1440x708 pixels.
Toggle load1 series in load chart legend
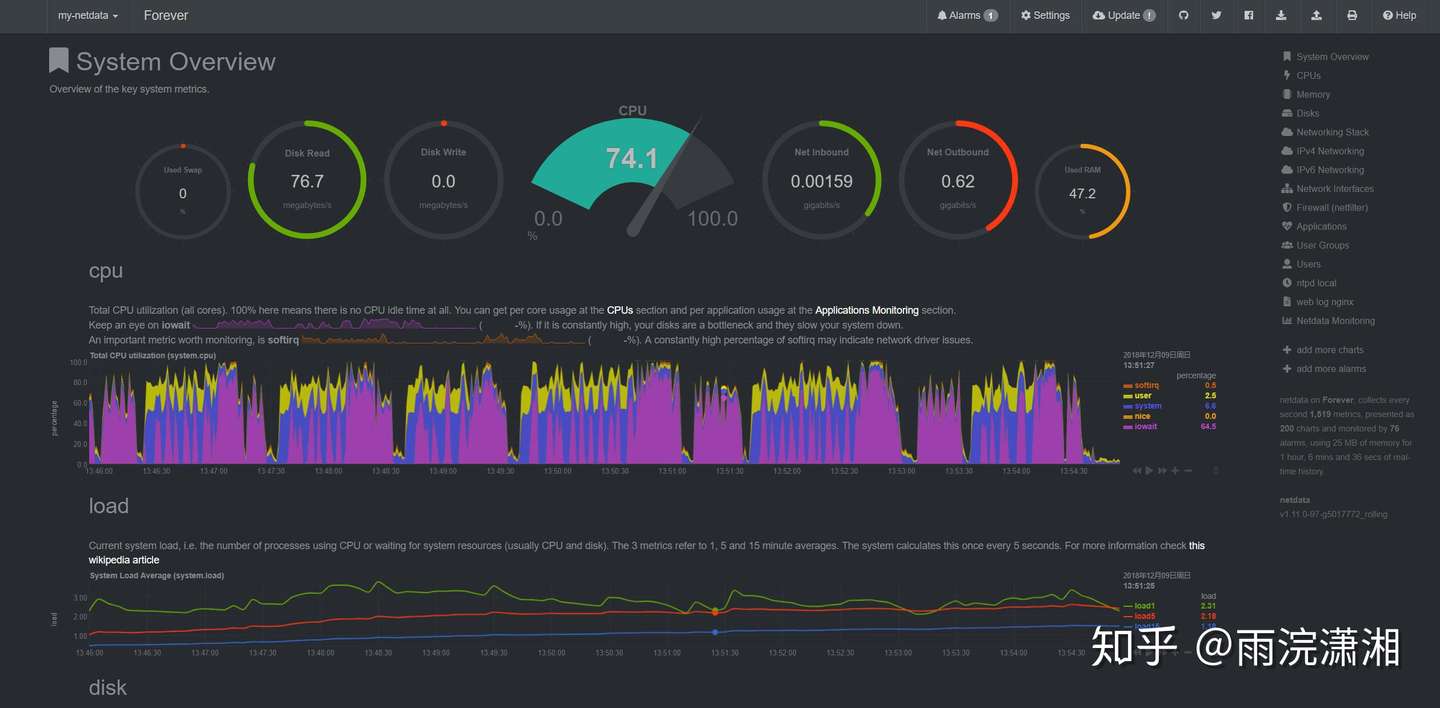pos(1141,606)
